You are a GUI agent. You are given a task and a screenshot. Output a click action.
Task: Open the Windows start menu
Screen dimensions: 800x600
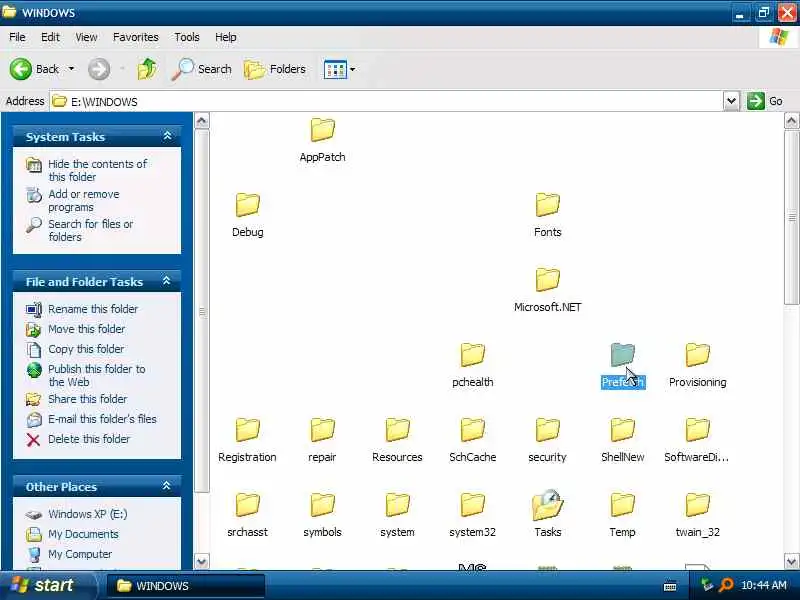[x=47, y=585]
